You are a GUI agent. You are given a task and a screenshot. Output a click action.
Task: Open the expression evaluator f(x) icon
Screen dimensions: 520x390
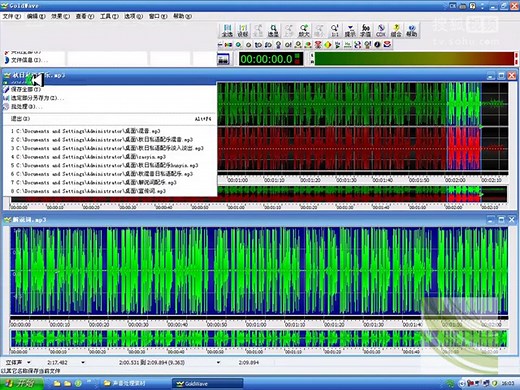pyautogui.click(x=365, y=31)
